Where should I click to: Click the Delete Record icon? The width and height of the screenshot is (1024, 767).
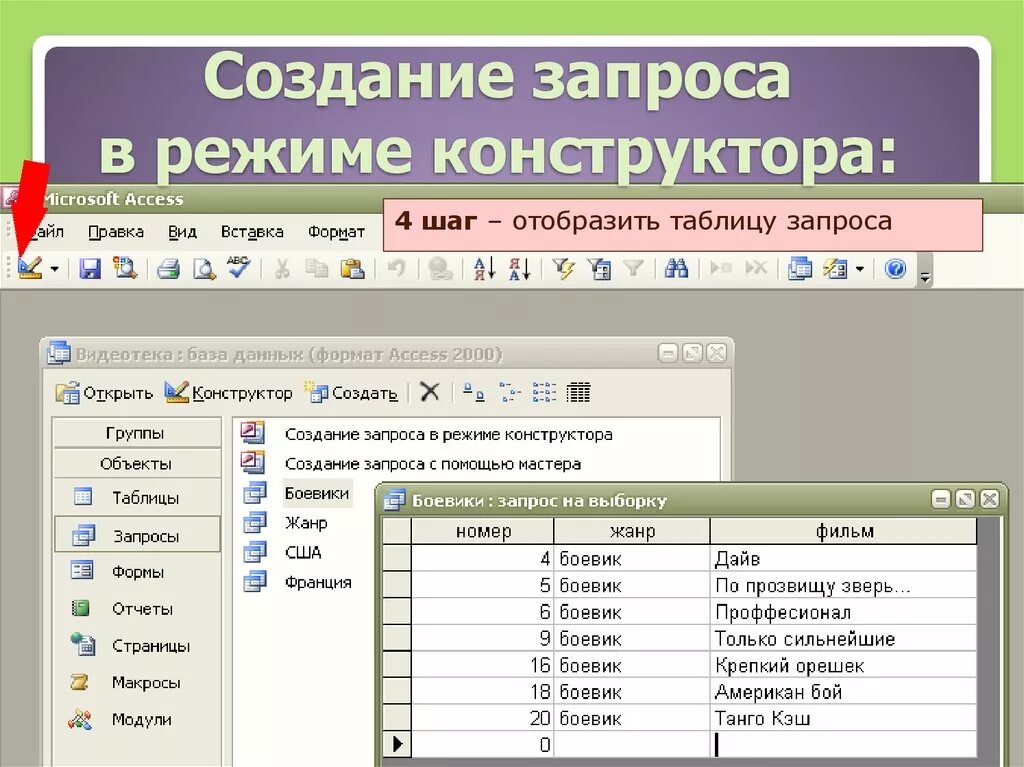[756, 268]
